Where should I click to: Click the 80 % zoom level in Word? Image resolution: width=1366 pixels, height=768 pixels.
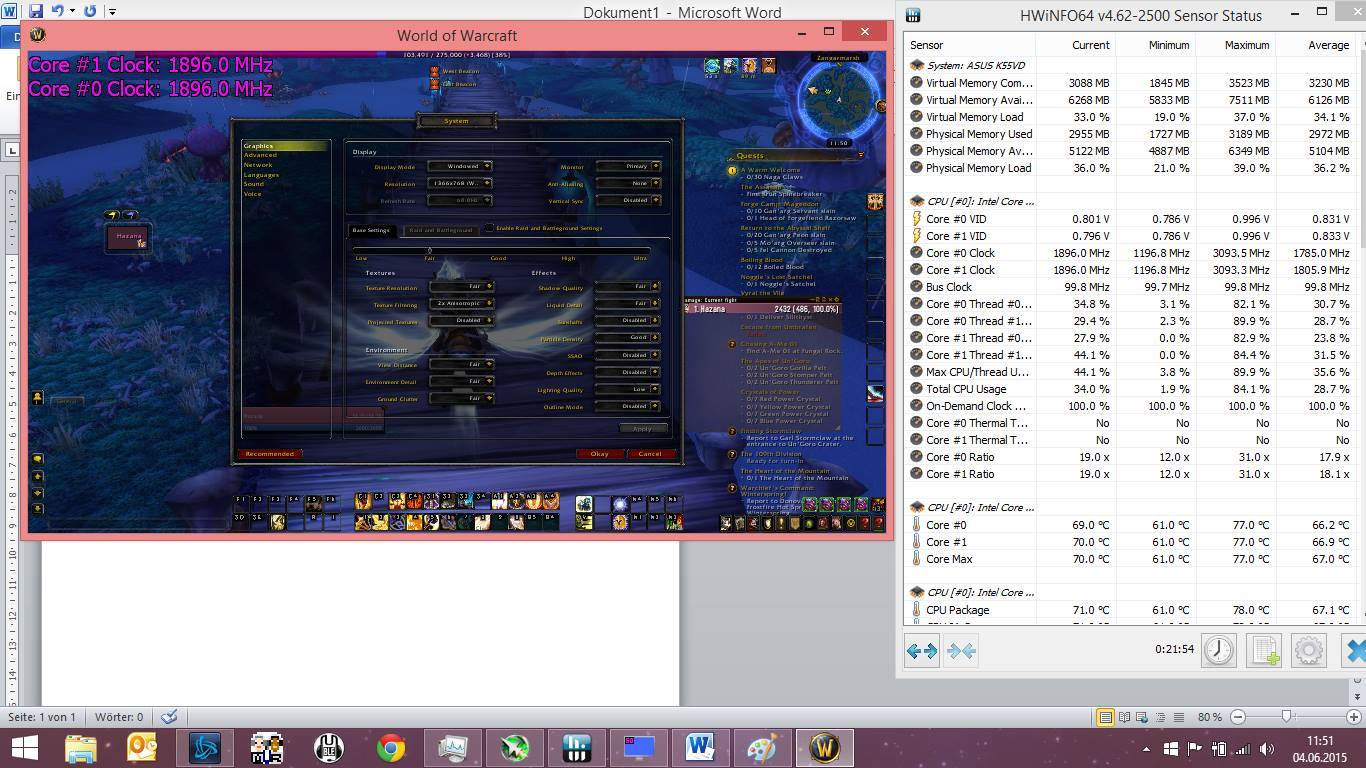[1210, 717]
